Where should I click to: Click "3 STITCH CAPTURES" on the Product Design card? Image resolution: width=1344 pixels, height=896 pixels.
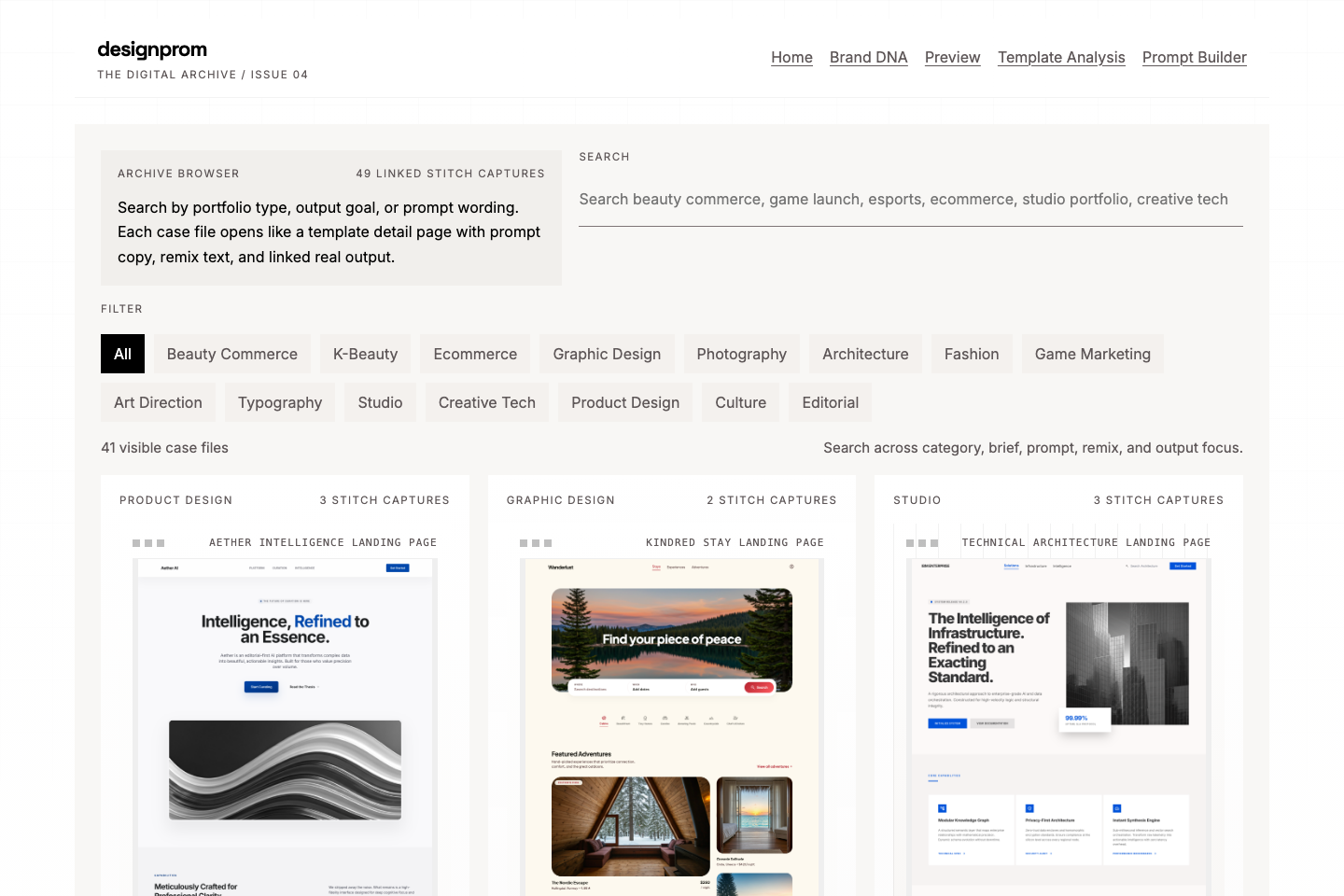tap(385, 500)
